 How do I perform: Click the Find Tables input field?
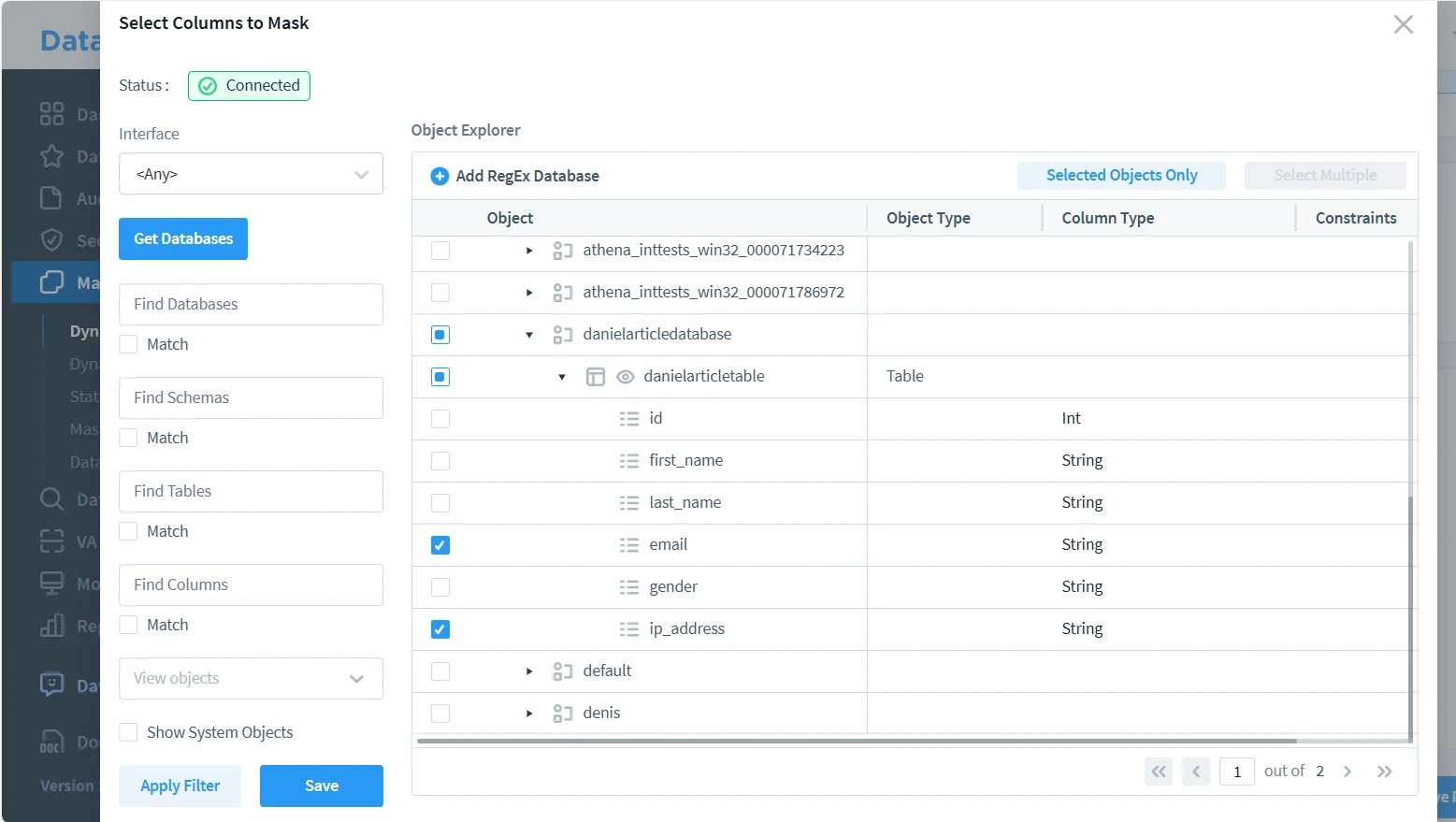(251, 492)
